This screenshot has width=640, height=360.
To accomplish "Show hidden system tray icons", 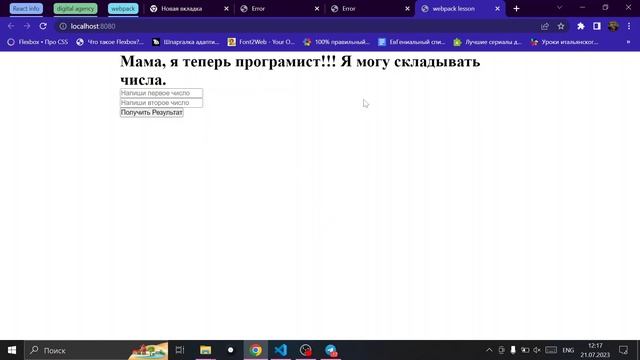I will tap(489, 350).
